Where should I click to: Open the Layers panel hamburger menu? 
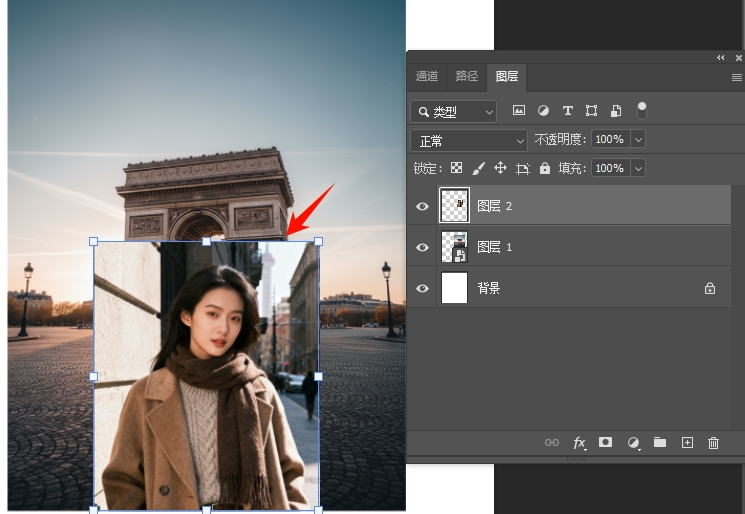click(736, 77)
